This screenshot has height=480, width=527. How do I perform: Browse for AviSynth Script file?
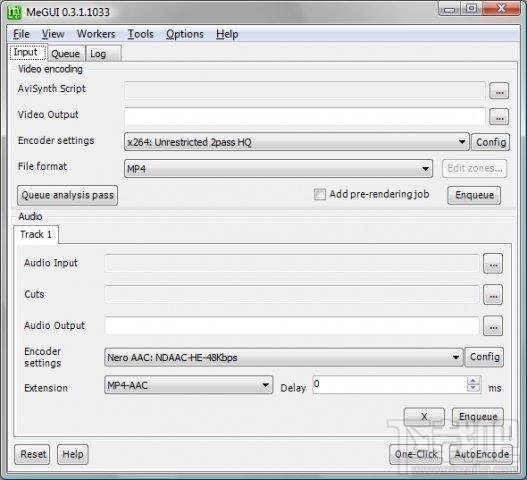[499, 91]
